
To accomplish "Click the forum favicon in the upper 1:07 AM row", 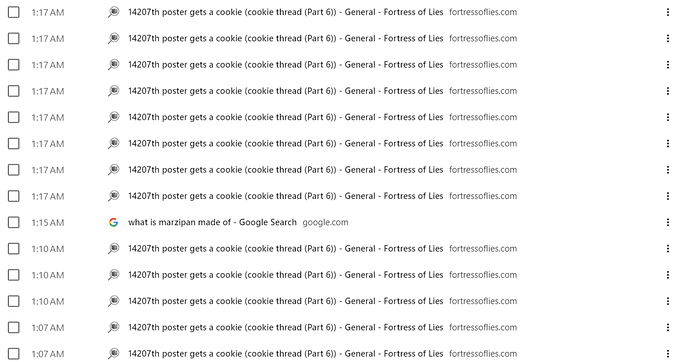I will (113, 327).
